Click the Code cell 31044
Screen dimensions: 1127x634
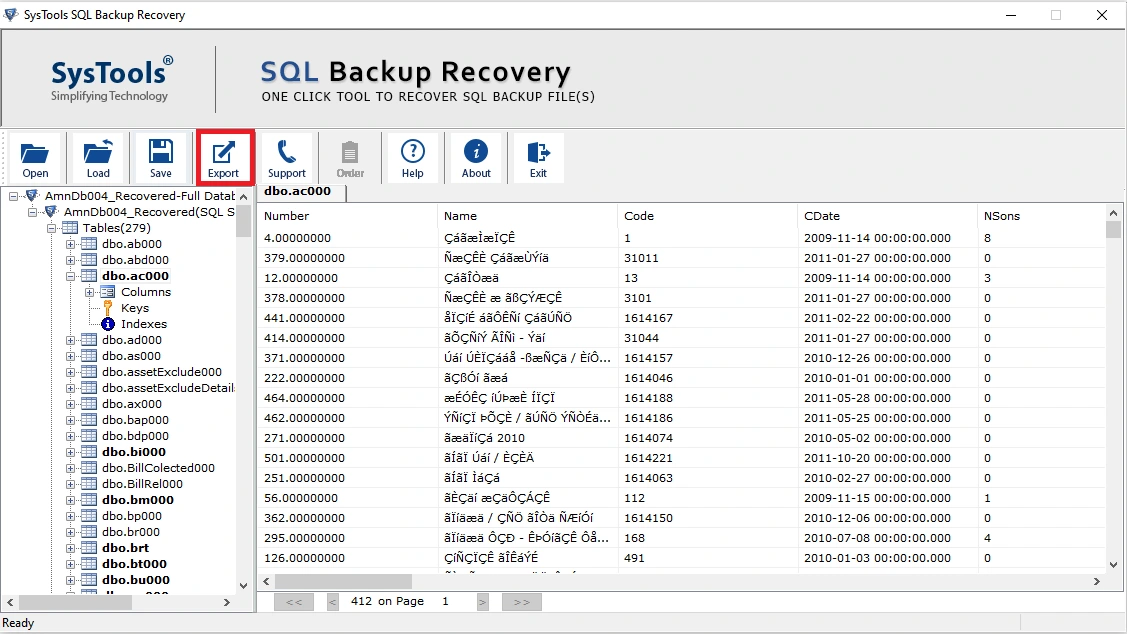(707, 338)
